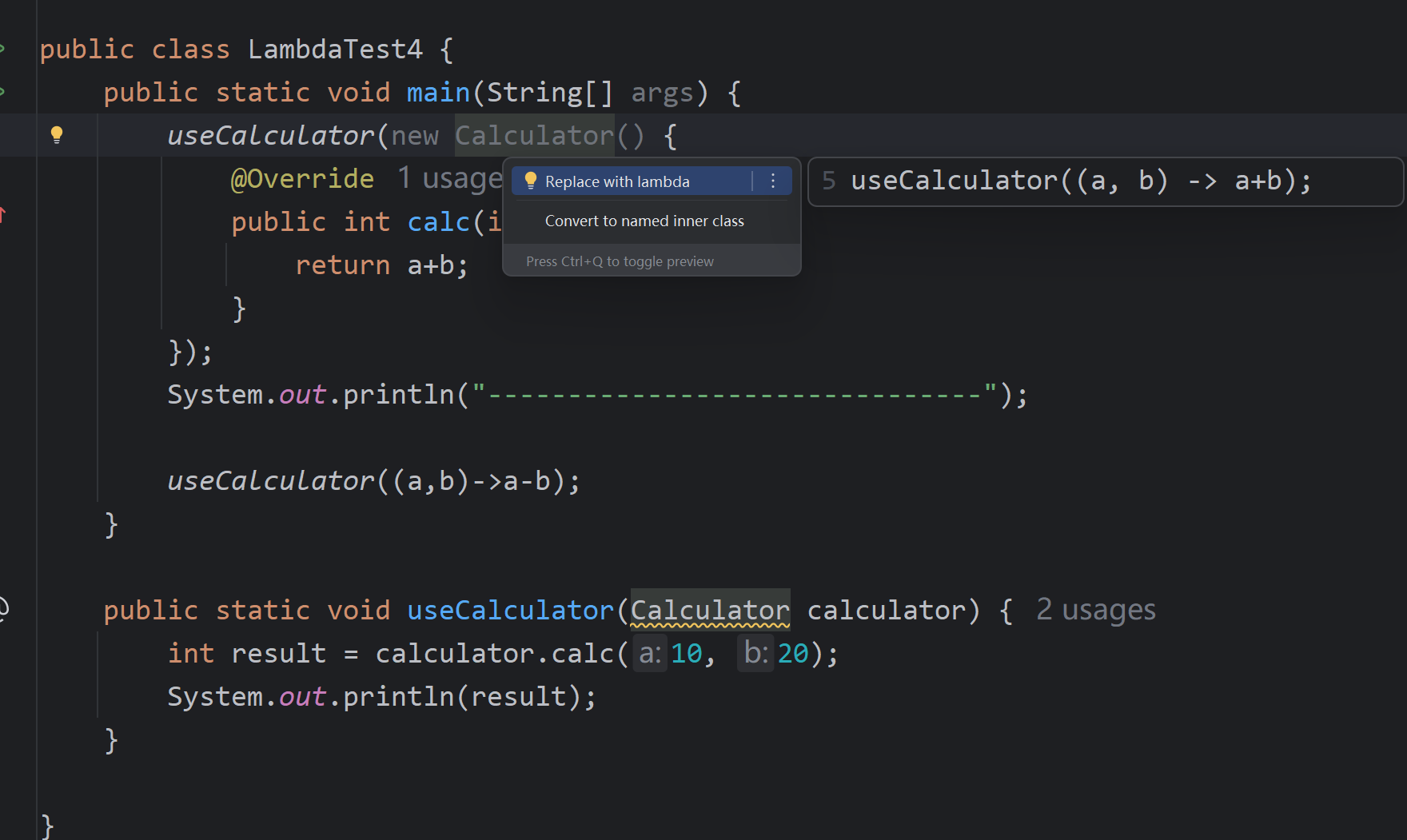Click the yellow intention lightbulb in gutter
This screenshot has height=840, width=1407.
pyautogui.click(x=57, y=134)
